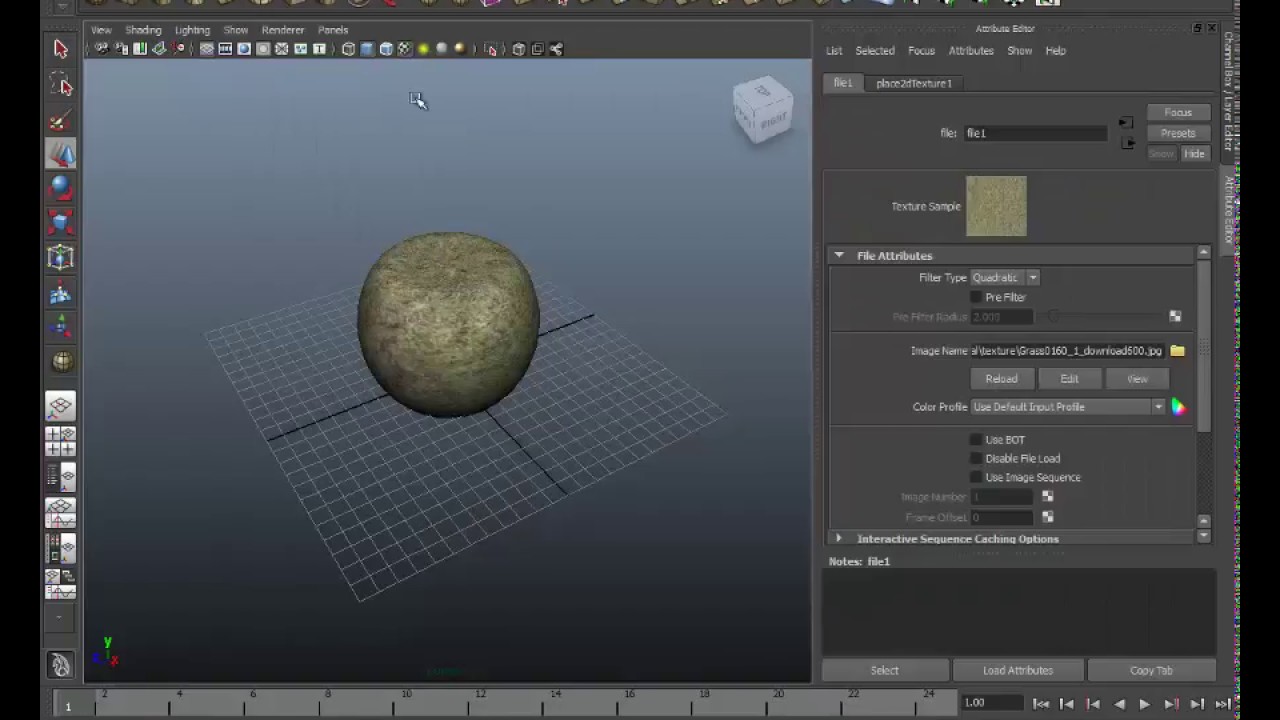Toggle Wireframe on Shaded icon
The height and width of the screenshot is (720, 1280).
pyautogui.click(x=386, y=49)
